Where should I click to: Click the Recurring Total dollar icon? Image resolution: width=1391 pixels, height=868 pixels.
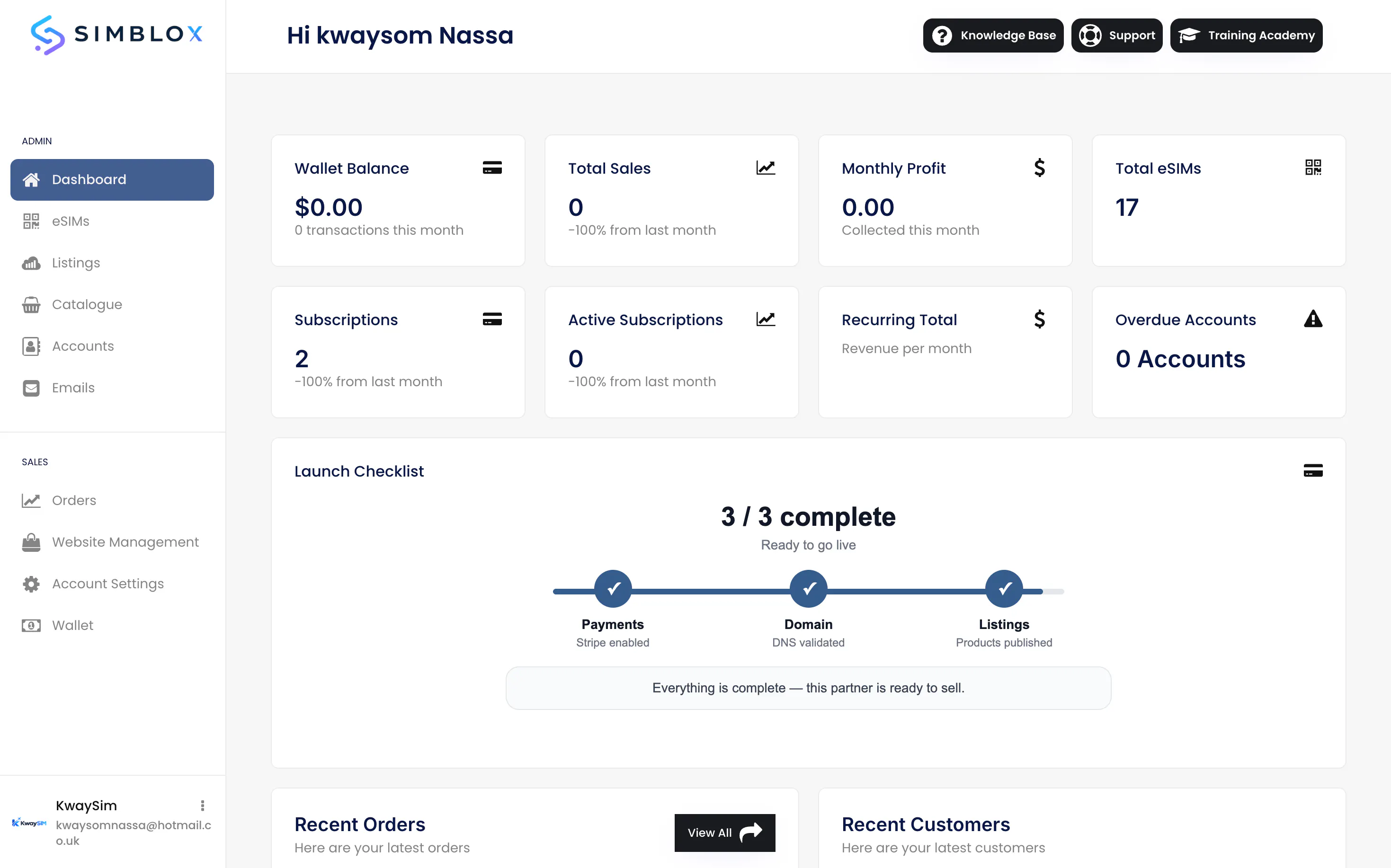point(1040,319)
